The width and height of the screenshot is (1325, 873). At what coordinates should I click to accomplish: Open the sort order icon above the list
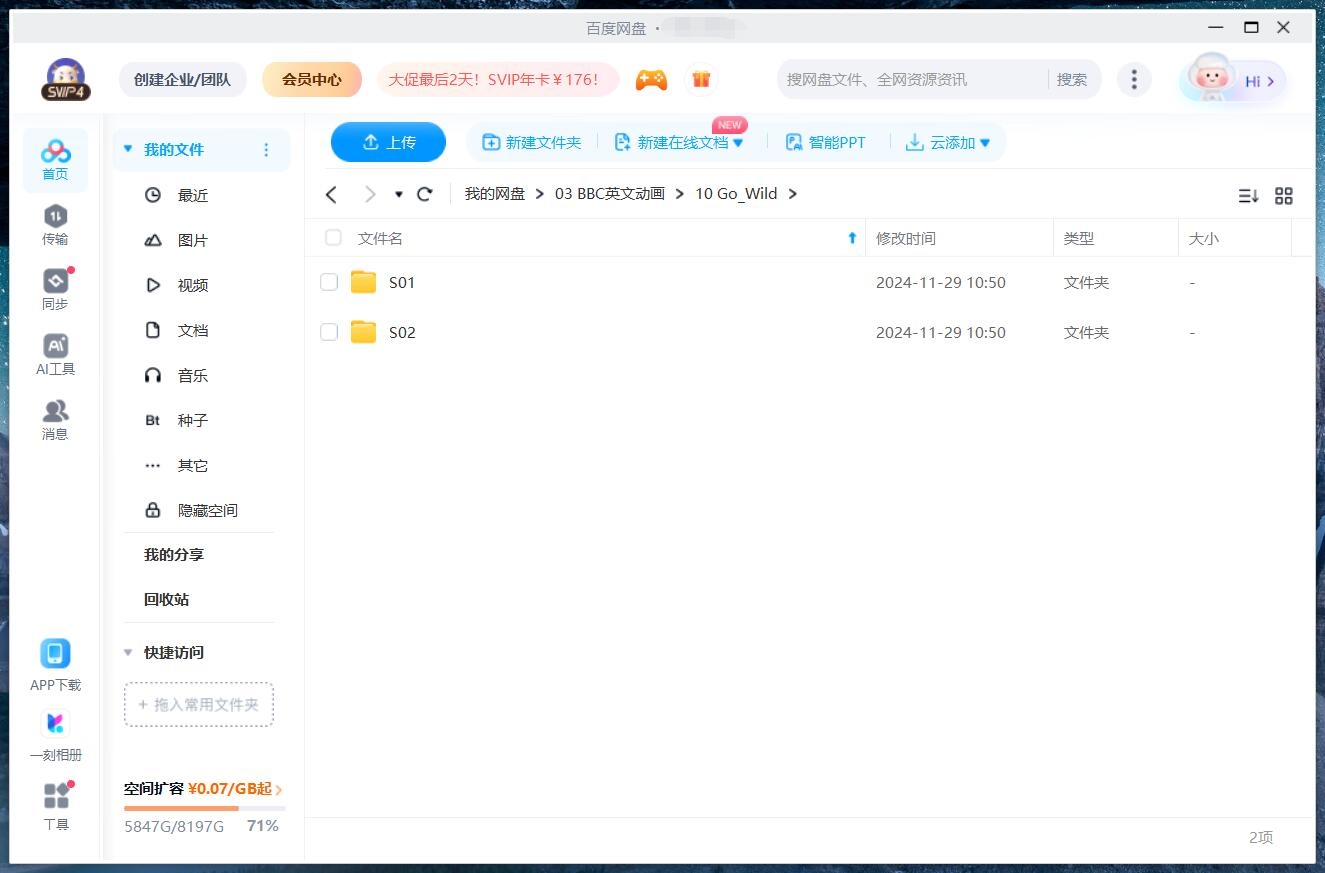(1248, 196)
